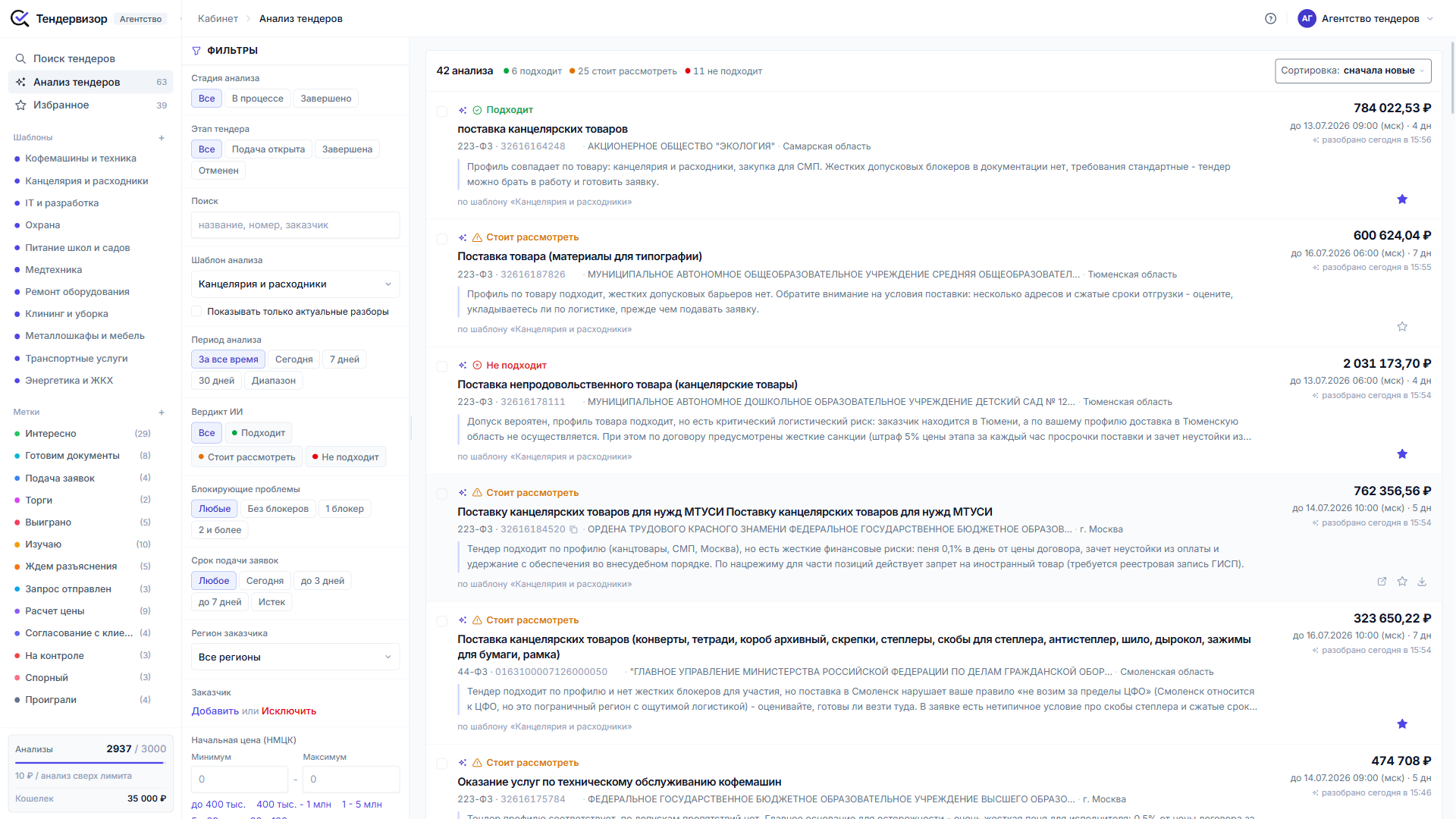Viewport: 1456px width, 819px height.
Task: Unstar the 784 022,53 ₽ tender
Action: pyautogui.click(x=1402, y=199)
